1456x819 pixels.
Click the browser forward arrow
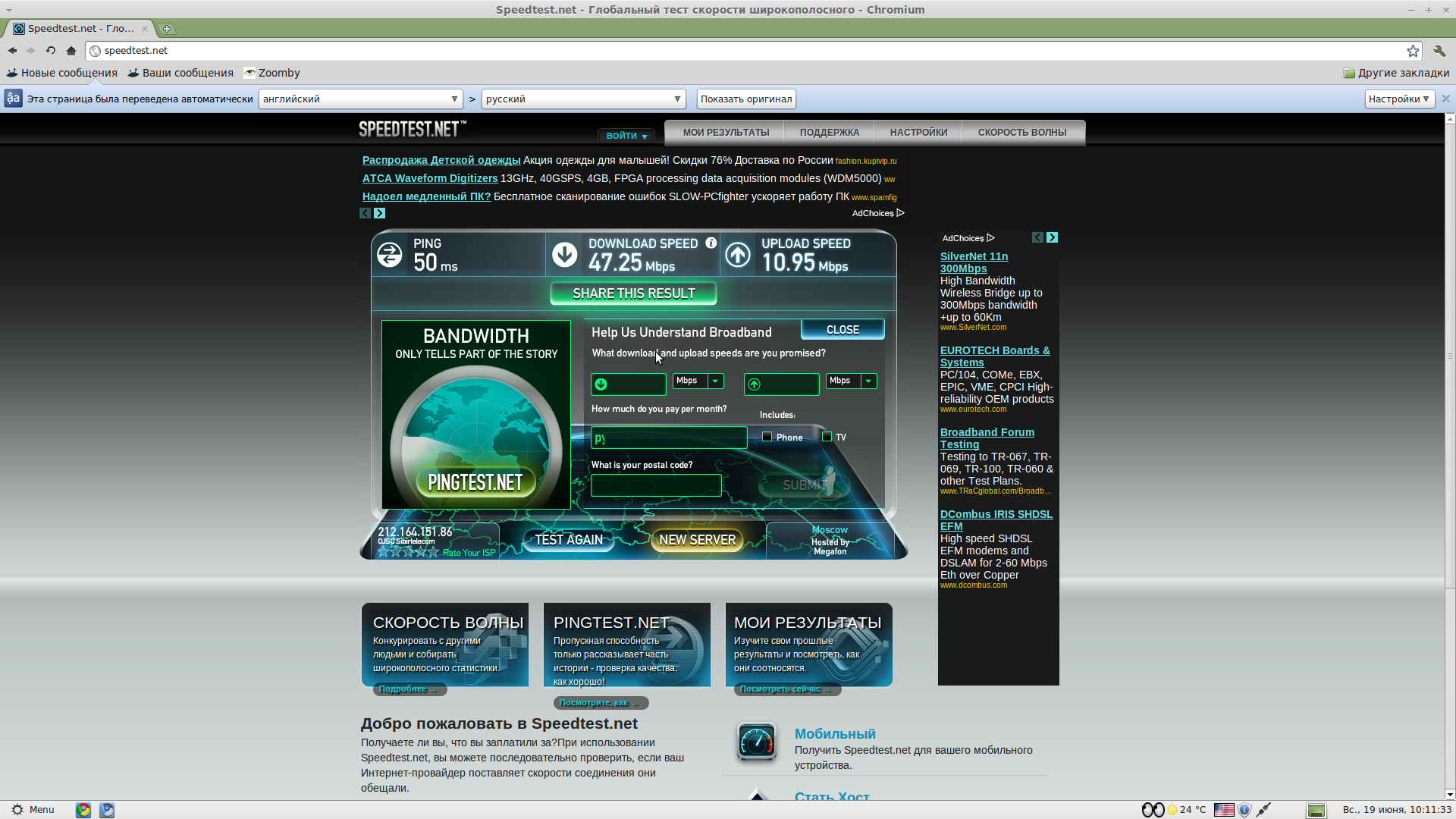31,51
